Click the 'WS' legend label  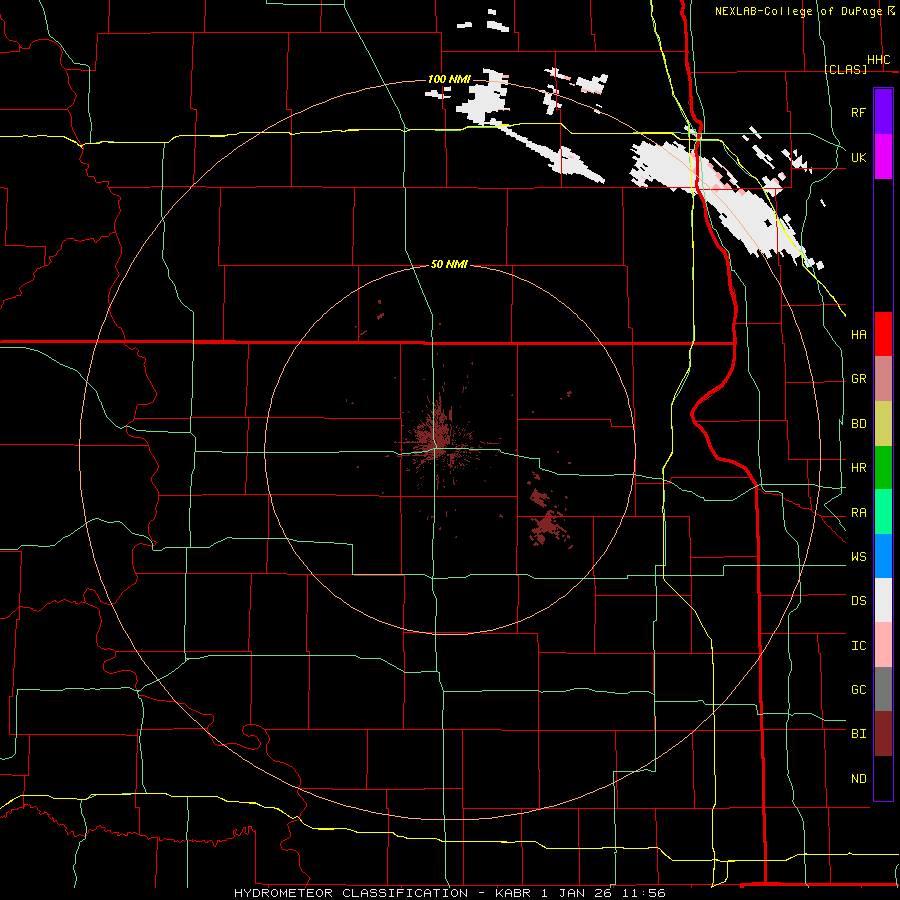[858, 557]
